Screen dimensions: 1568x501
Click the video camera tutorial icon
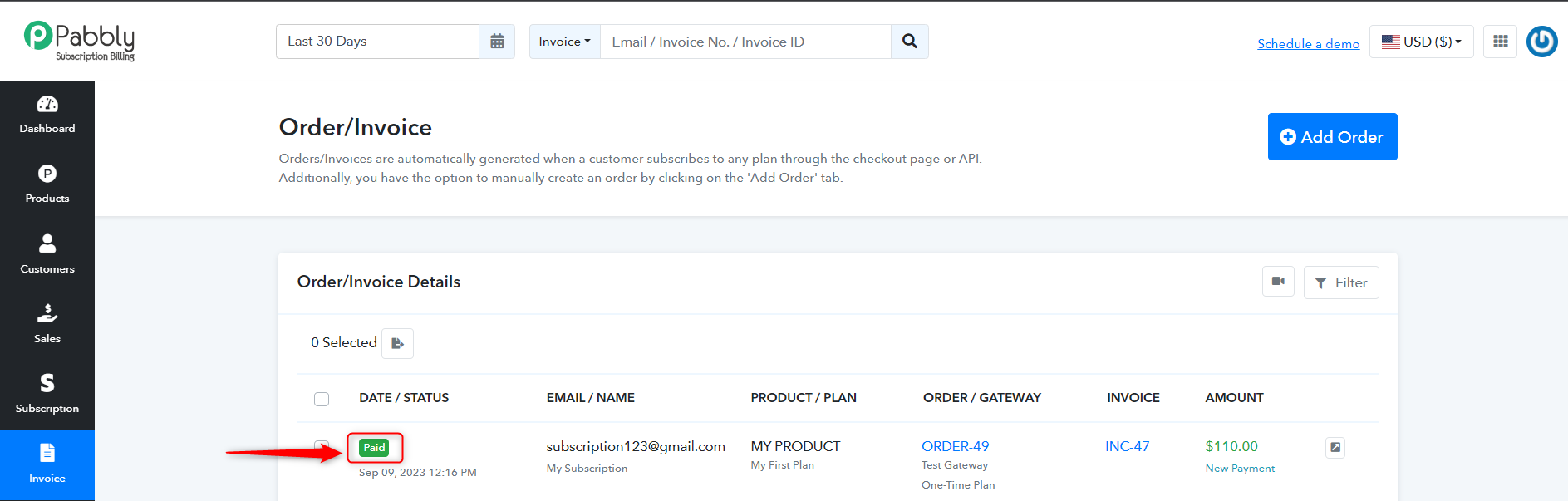coord(1278,282)
